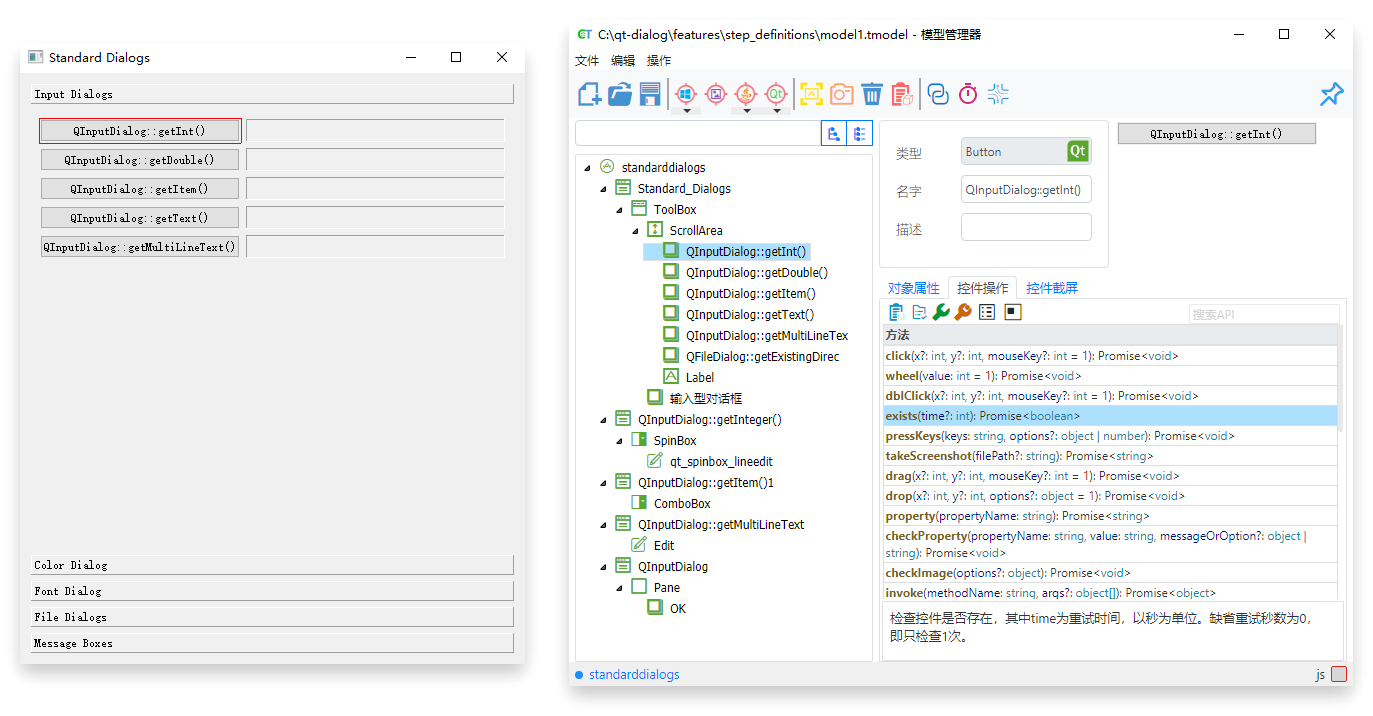Click the methods list vertical scrollbar

click(1341, 380)
